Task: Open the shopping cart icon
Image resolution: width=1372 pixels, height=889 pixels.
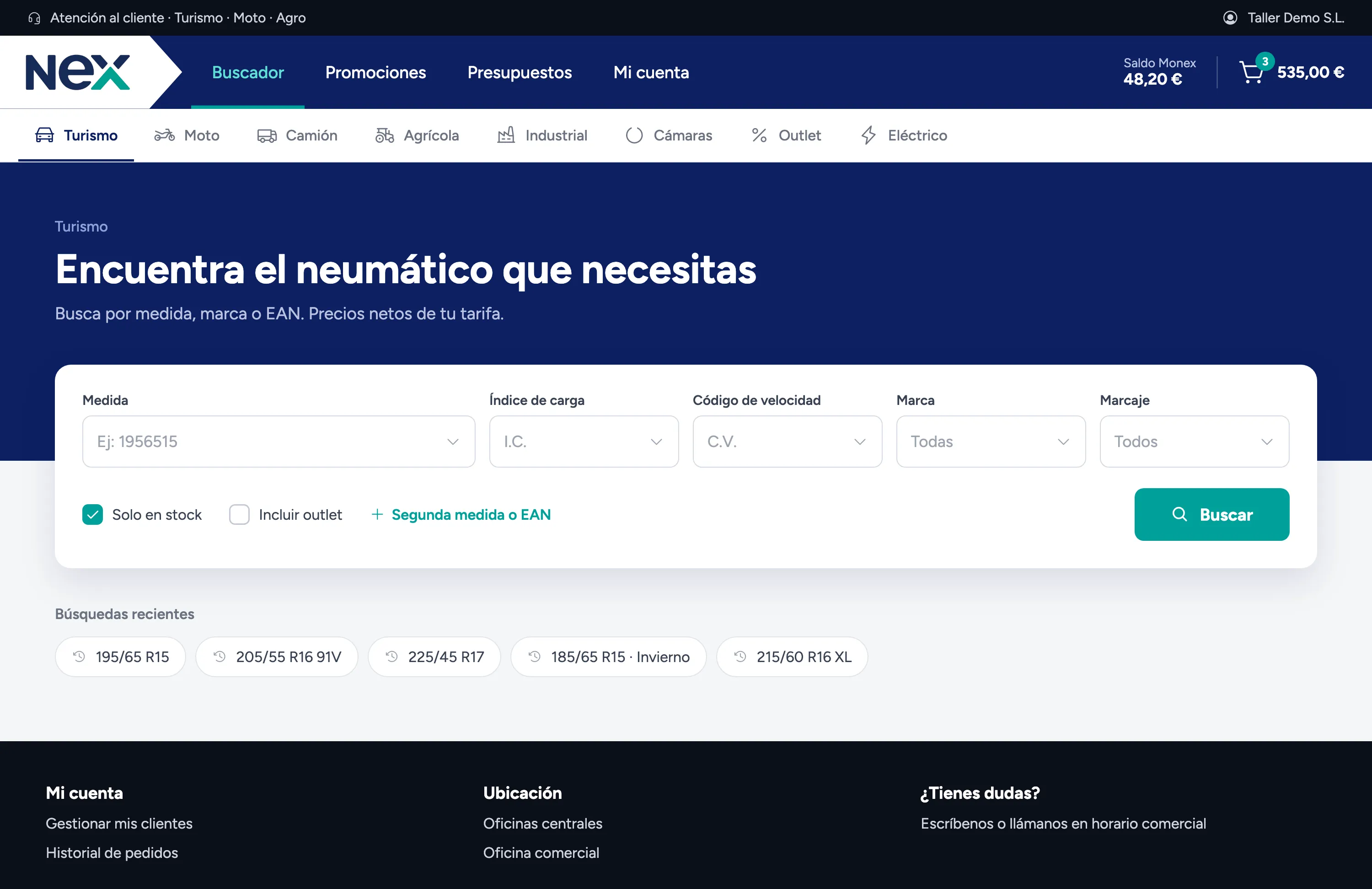Action: (x=1251, y=72)
